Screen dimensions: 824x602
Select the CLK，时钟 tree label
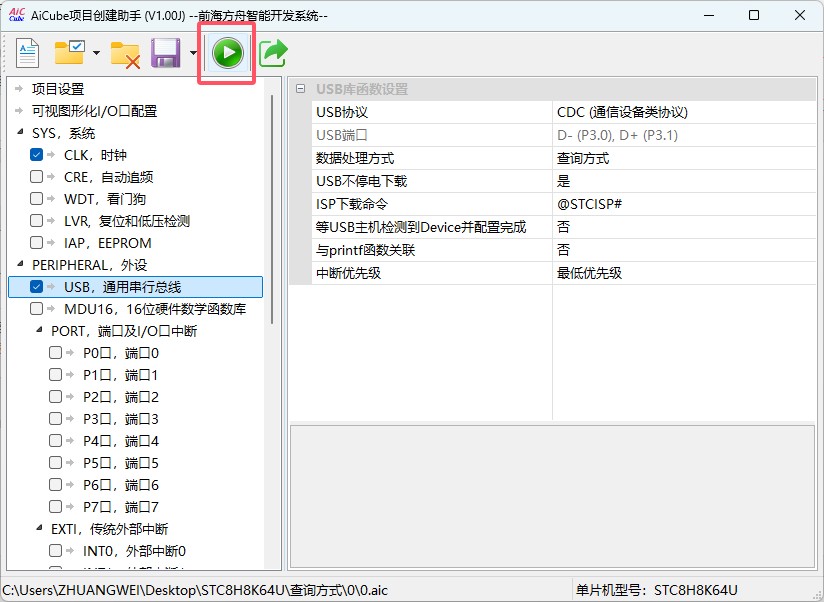pos(95,155)
